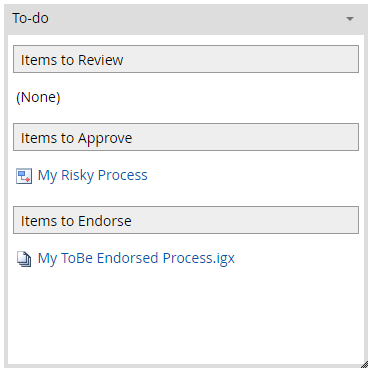Open the My Risky Process link

93,175
